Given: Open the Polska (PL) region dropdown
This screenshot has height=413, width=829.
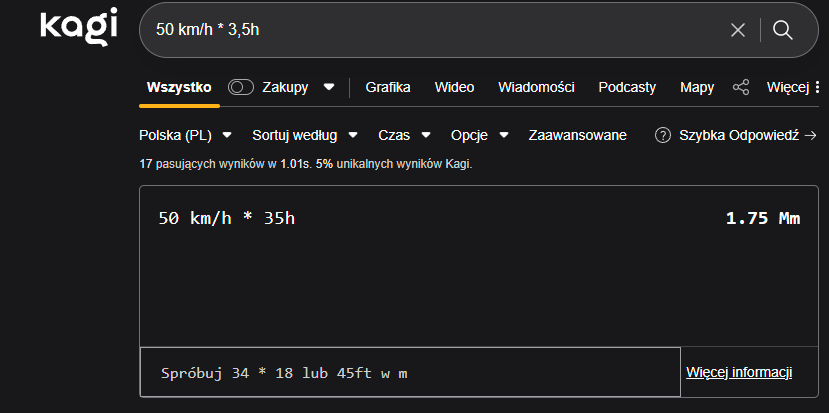Looking at the screenshot, I should click(185, 135).
